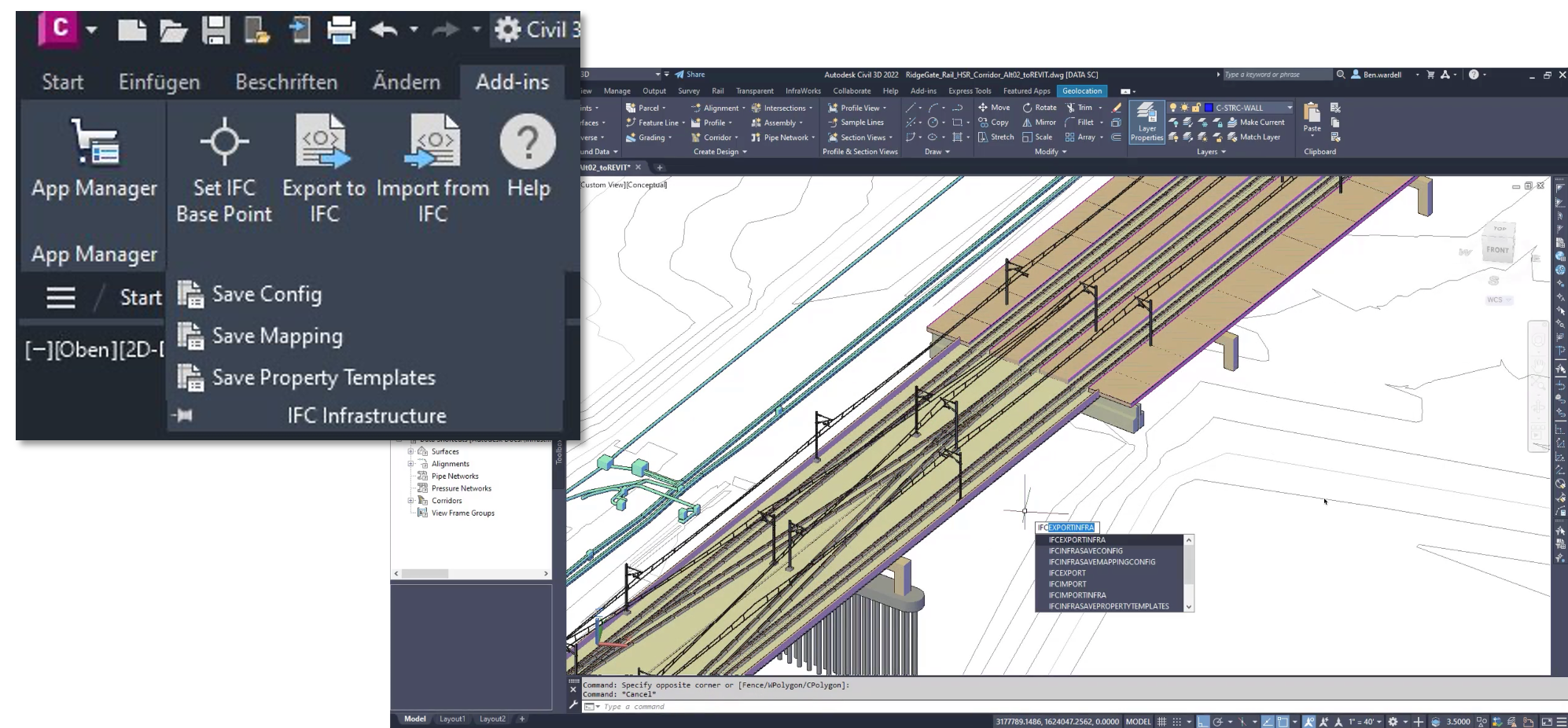This screenshot has width=1568, height=728.
Task: Toggle the layer lock padlock icon
Action: [1196, 108]
